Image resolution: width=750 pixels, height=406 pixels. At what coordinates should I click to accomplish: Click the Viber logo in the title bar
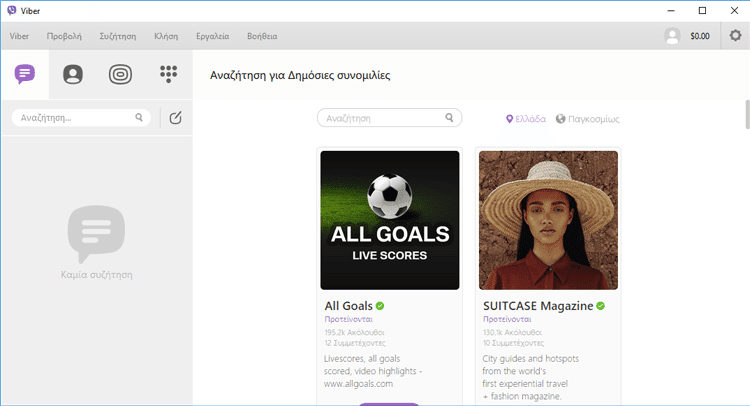pyautogui.click(x=11, y=11)
